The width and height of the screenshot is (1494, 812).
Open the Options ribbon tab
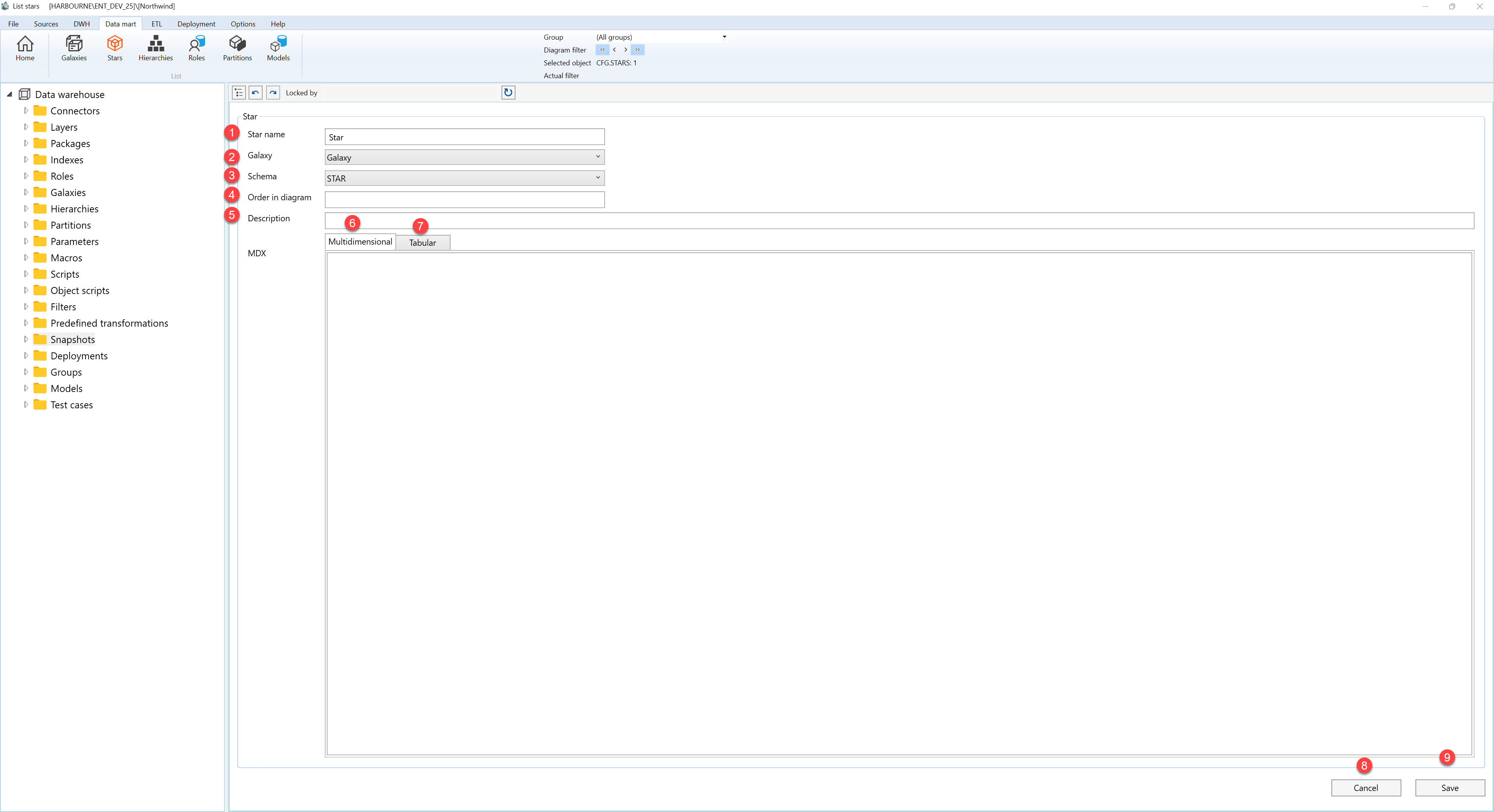[x=242, y=24]
